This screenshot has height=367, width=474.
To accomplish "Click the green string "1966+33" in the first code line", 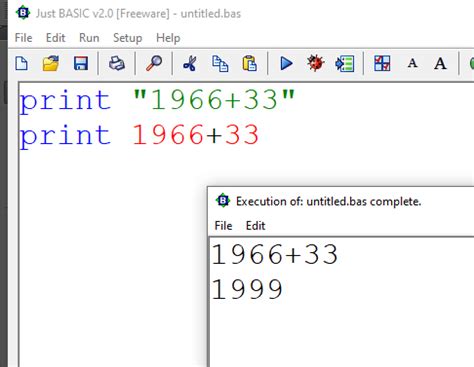I will coord(214,100).
